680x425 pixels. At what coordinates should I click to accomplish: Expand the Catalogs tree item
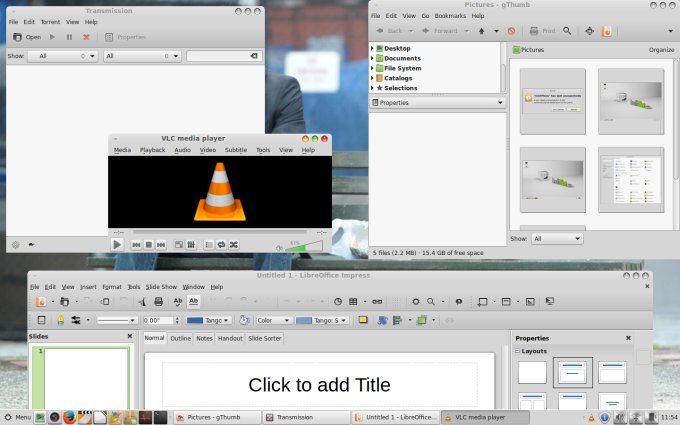373,78
